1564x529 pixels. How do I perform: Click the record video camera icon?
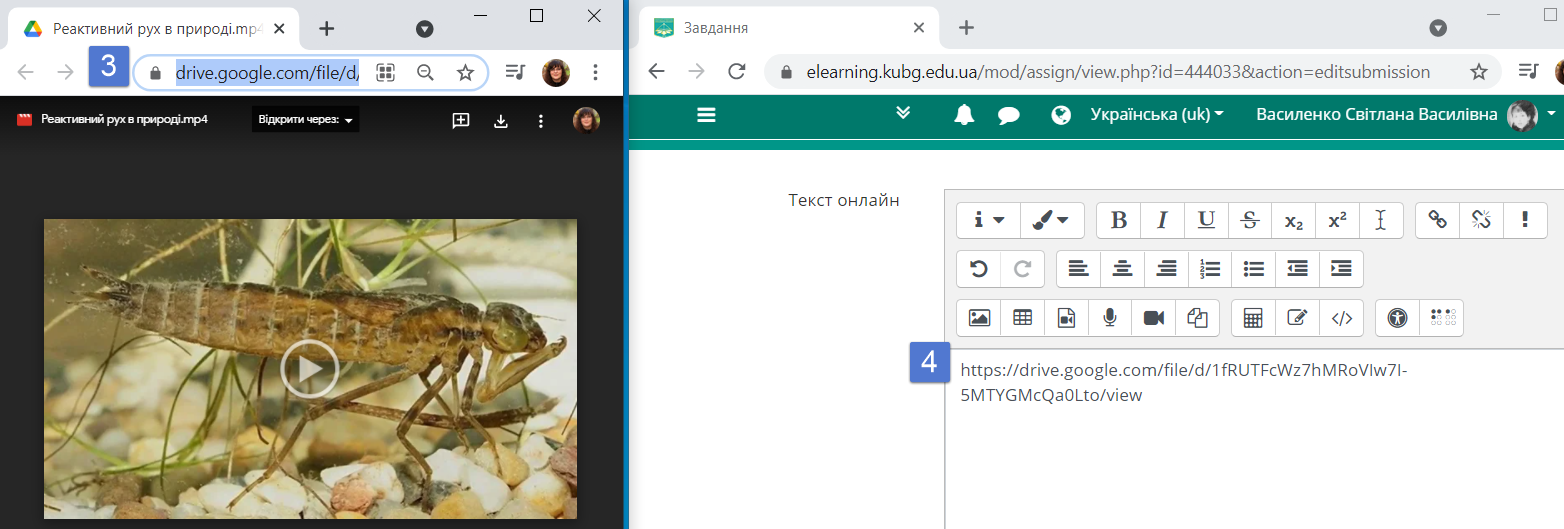point(1154,318)
